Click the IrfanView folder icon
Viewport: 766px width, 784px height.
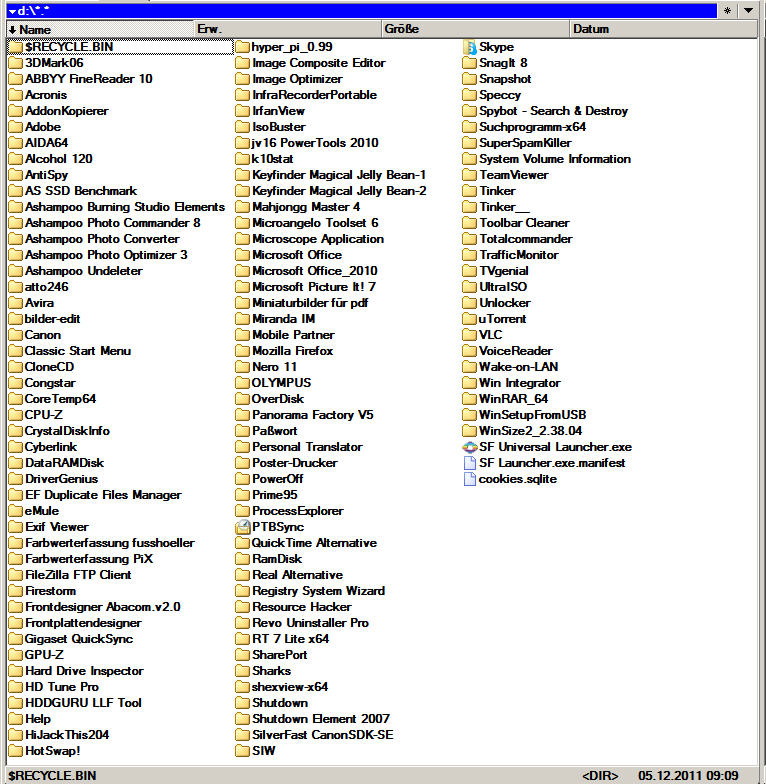242,111
